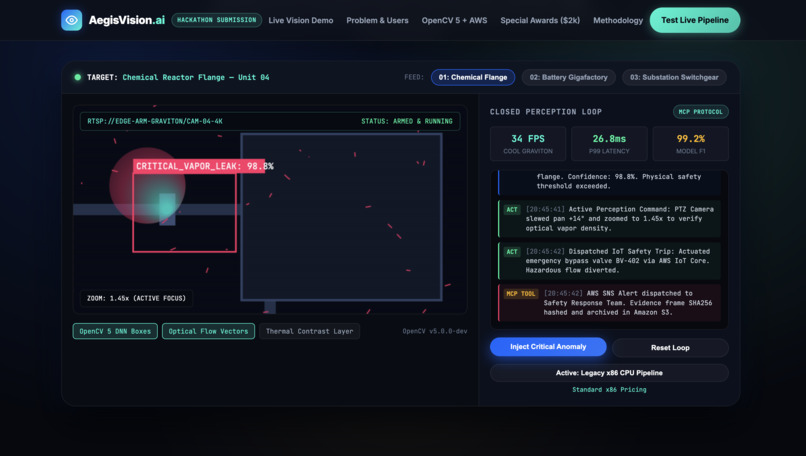
Task: Open the Problem & Users nav link
Action: pyautogui.click(x=377, y=21)
